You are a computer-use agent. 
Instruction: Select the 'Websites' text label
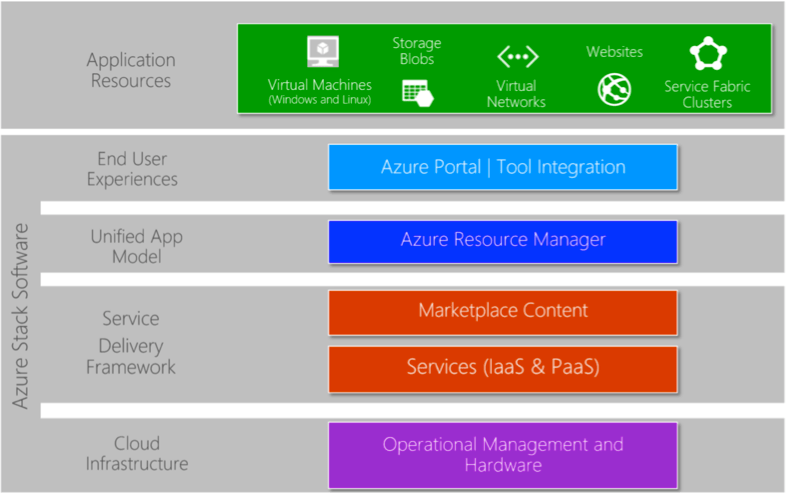(x=614, y=51)
